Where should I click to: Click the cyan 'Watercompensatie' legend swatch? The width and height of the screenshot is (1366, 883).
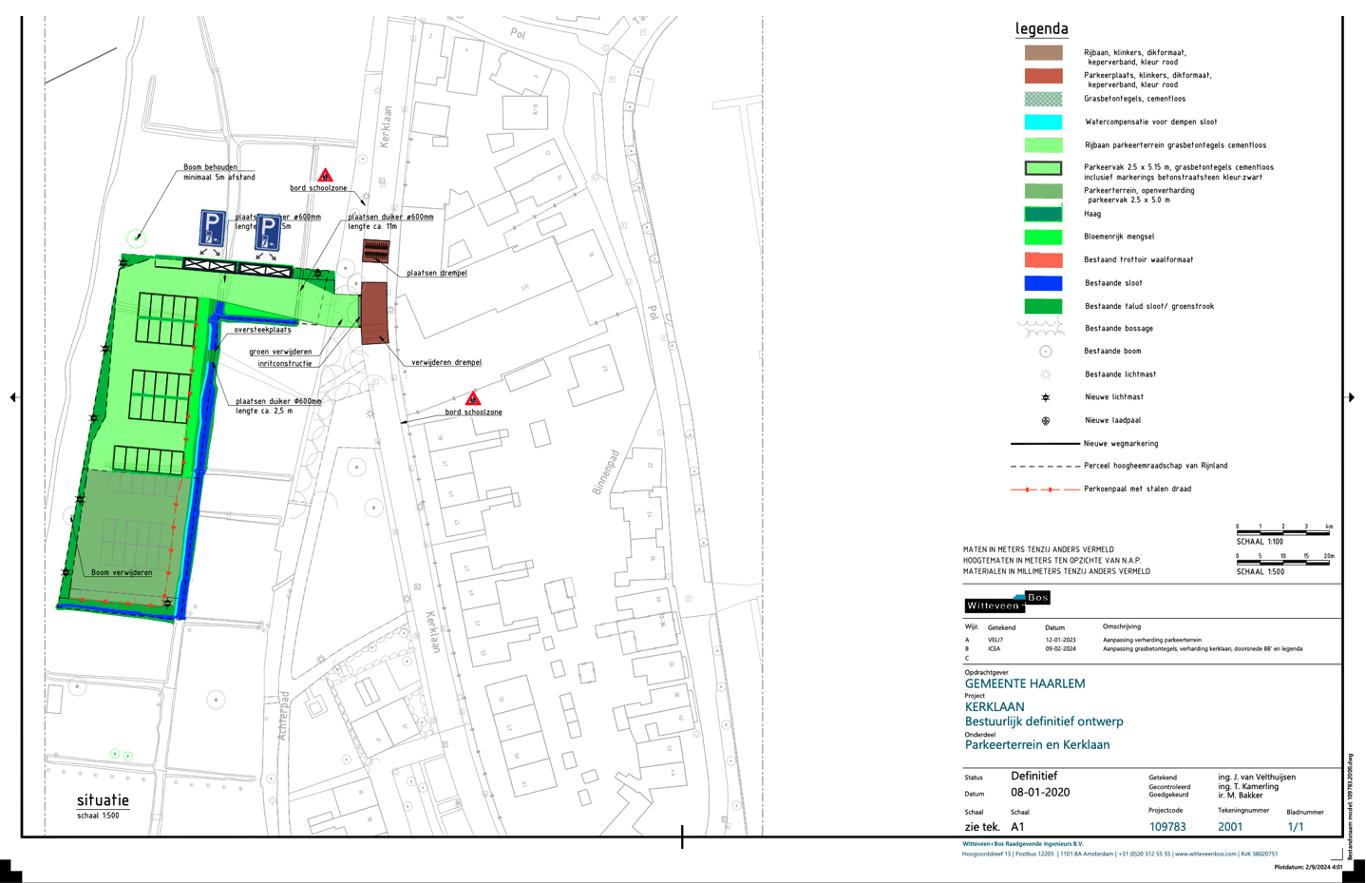pos(1043,122)
